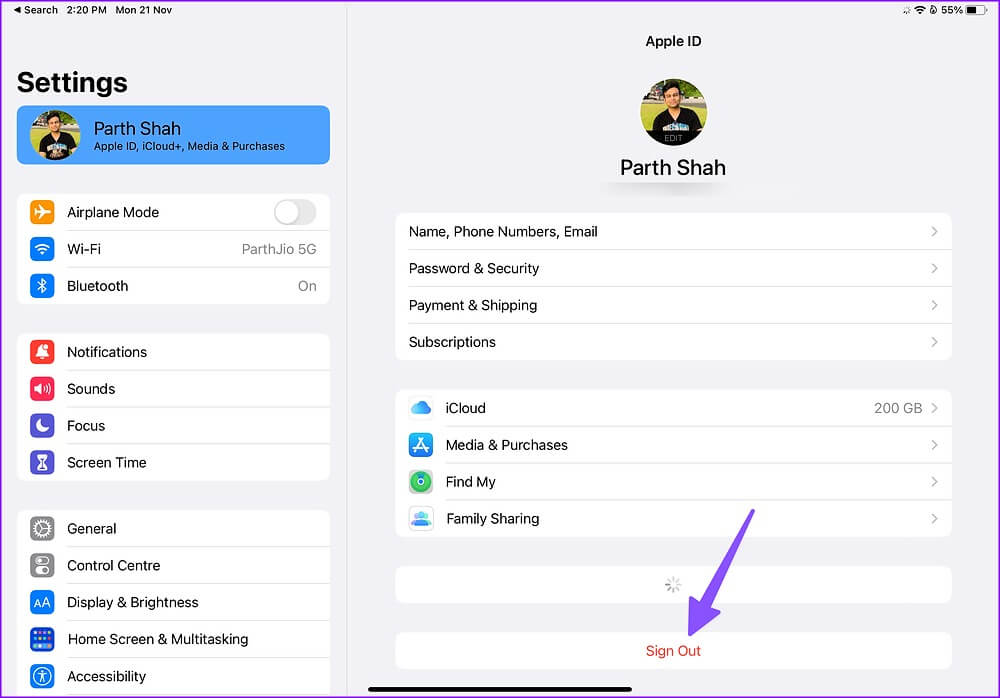Image resolution: width=1000 pixels, height=698 pixels.
Task: Tap the Control Centre label
Action: [114, 565]
